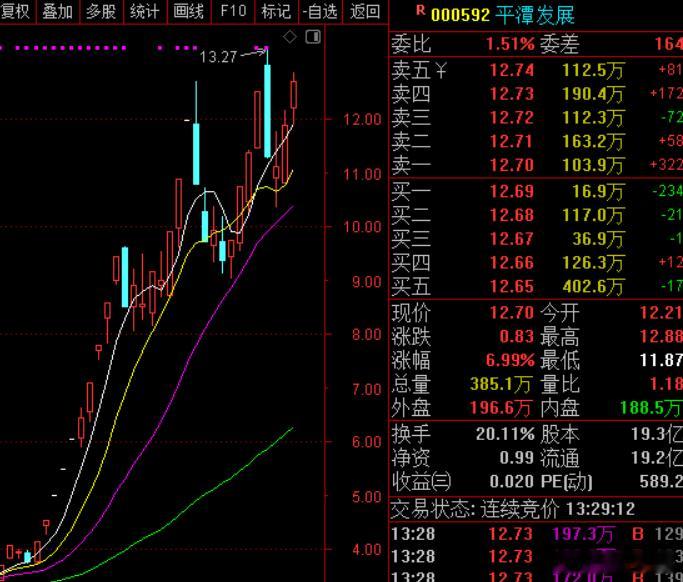
Task: Click the 10.00 price axis label
Action: 362,227
